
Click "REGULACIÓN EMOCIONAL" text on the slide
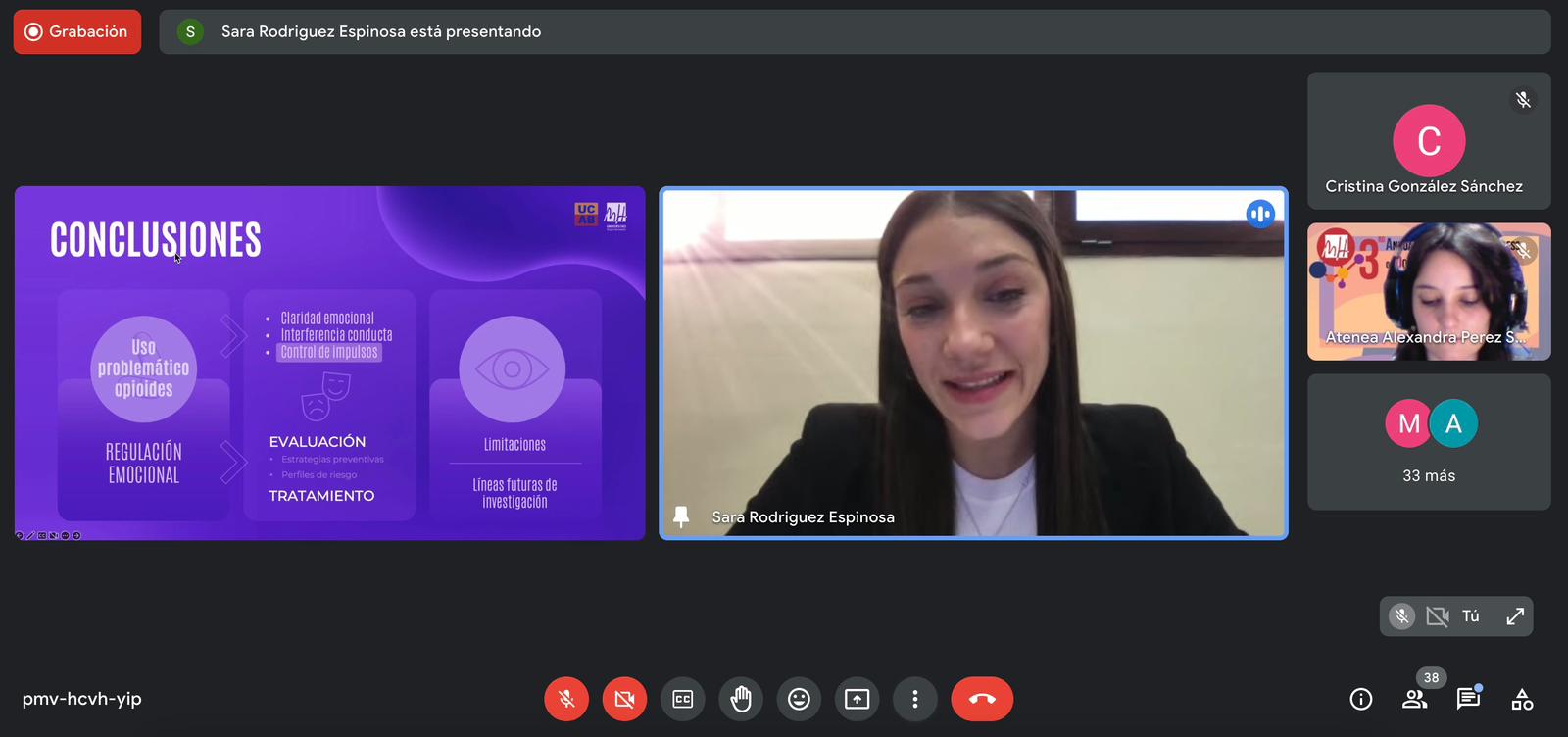coord(144,464)
